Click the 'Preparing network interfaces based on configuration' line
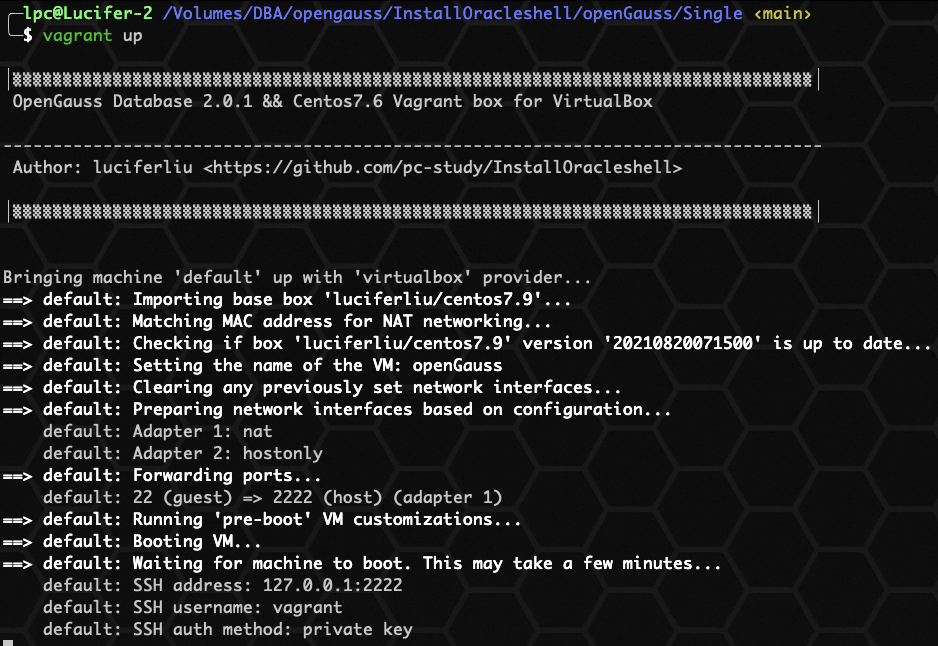938x646 pixels. [337, 410]
